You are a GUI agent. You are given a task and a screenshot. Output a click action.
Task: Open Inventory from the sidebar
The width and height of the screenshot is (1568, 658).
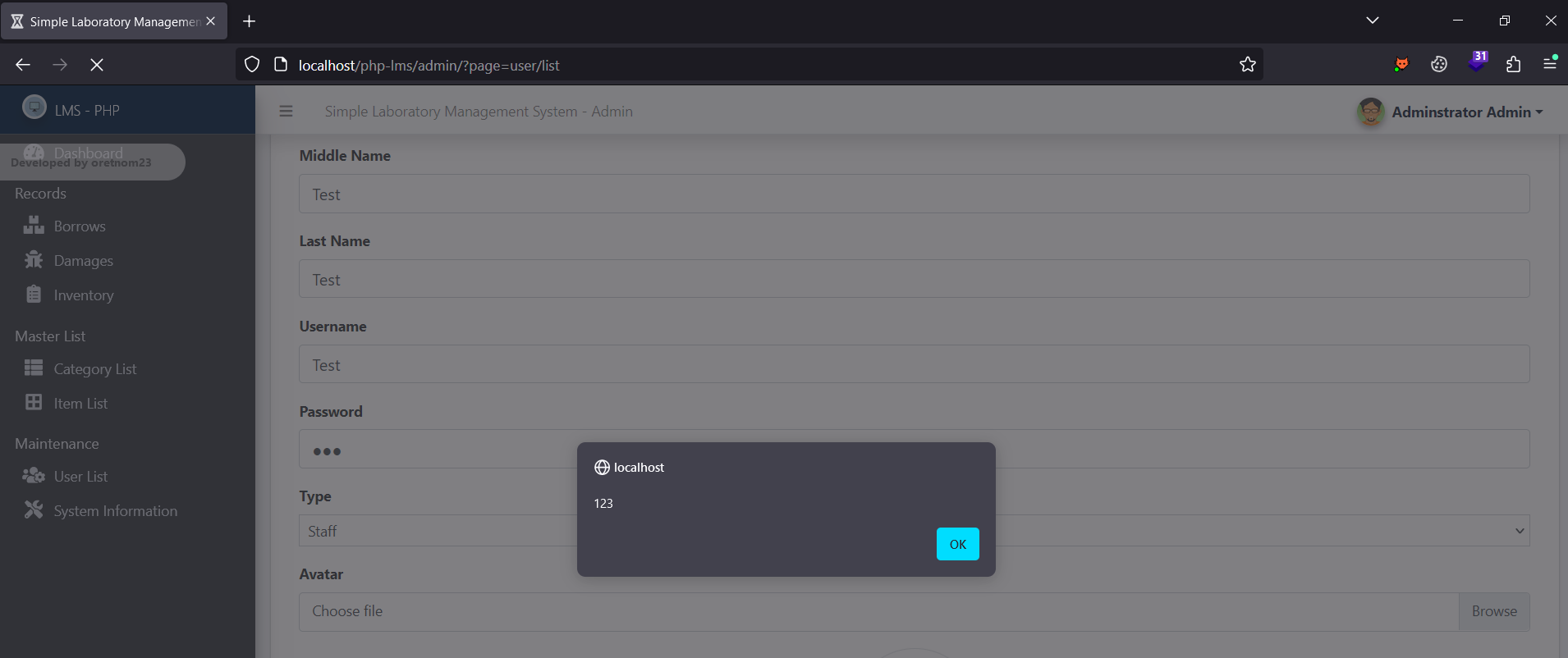click(84, 295)
